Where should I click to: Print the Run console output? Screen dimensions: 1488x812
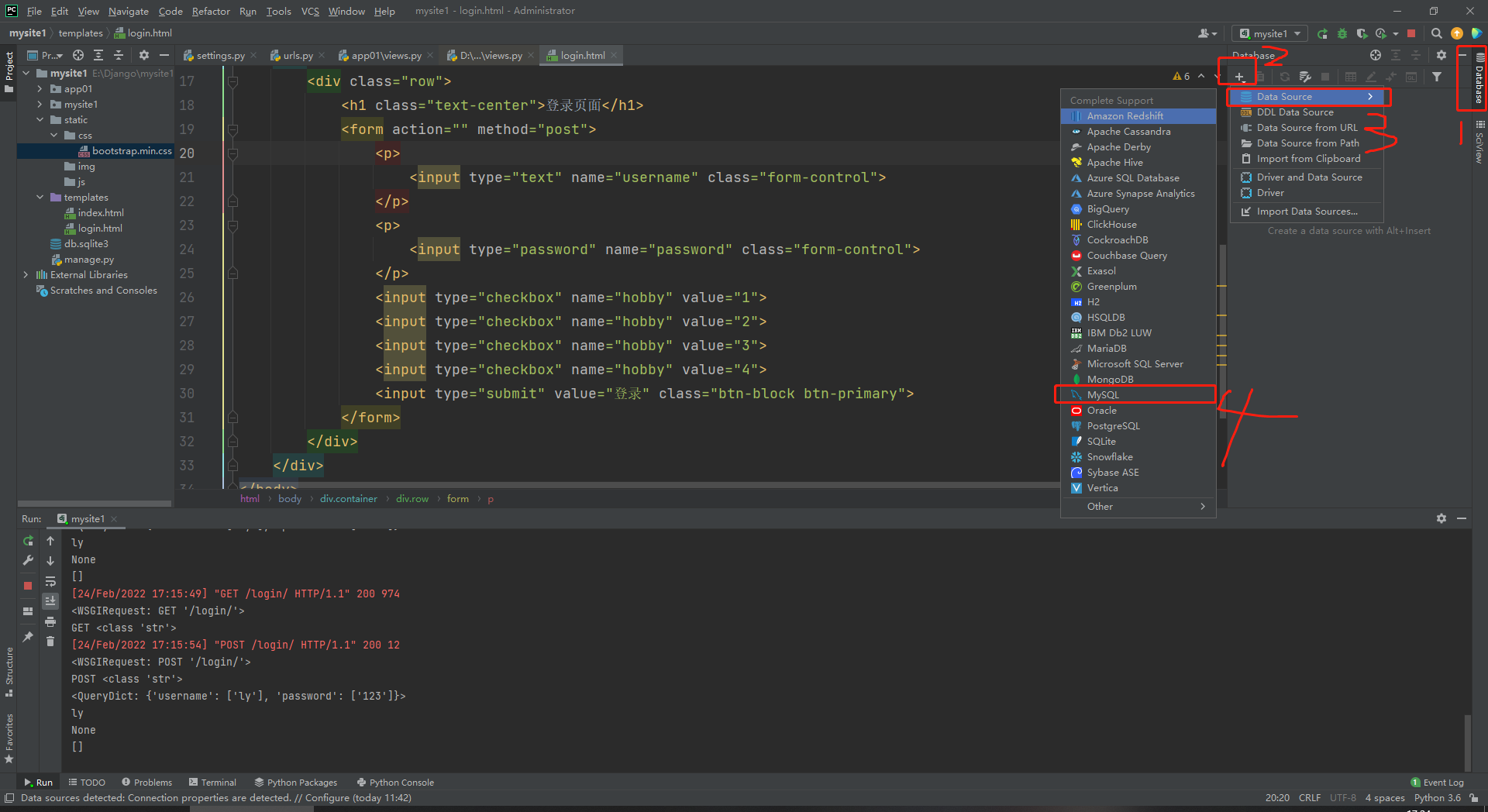coord(50,621)
